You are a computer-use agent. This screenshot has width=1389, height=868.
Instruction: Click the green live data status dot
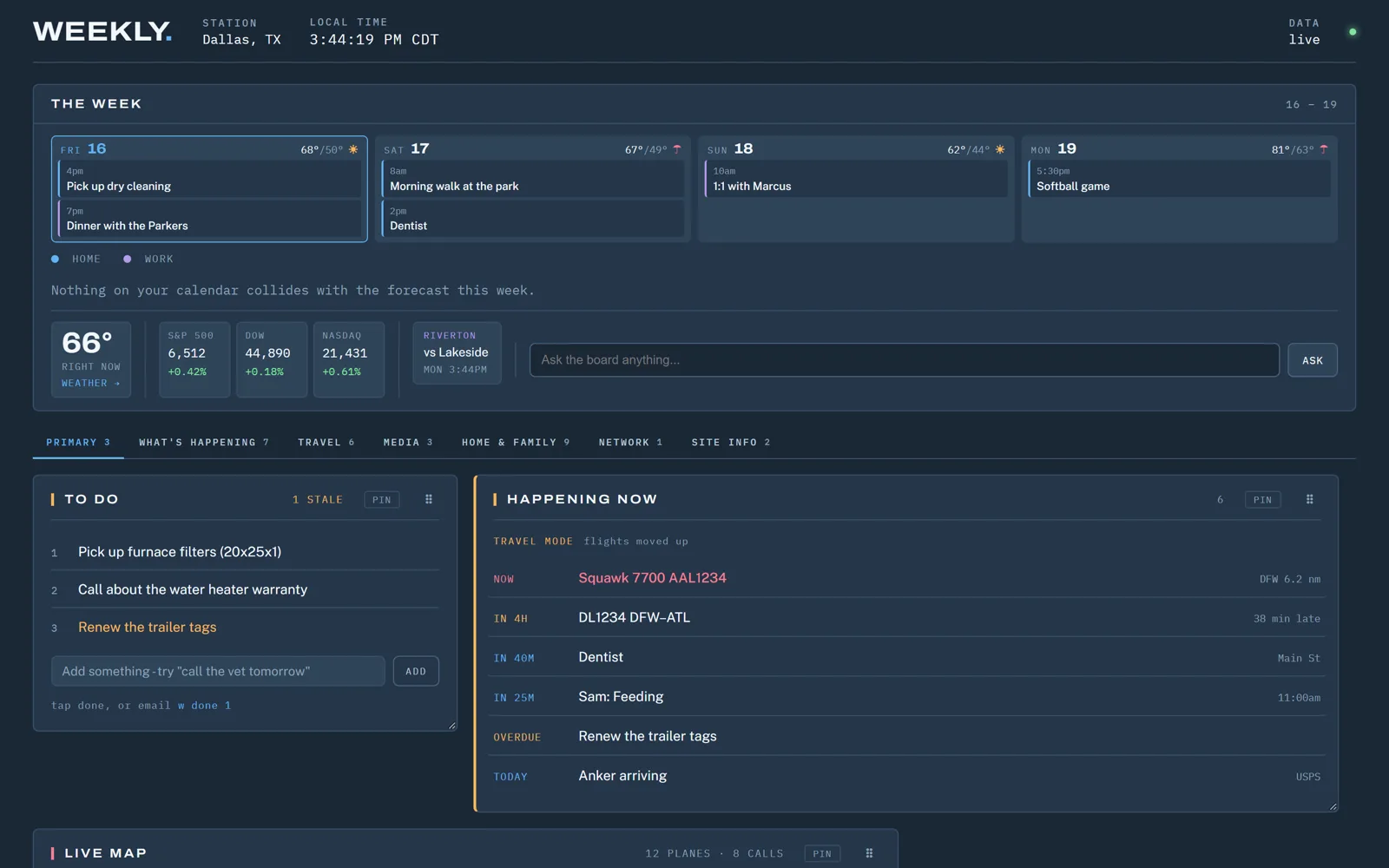click(x=1353, y=32)
